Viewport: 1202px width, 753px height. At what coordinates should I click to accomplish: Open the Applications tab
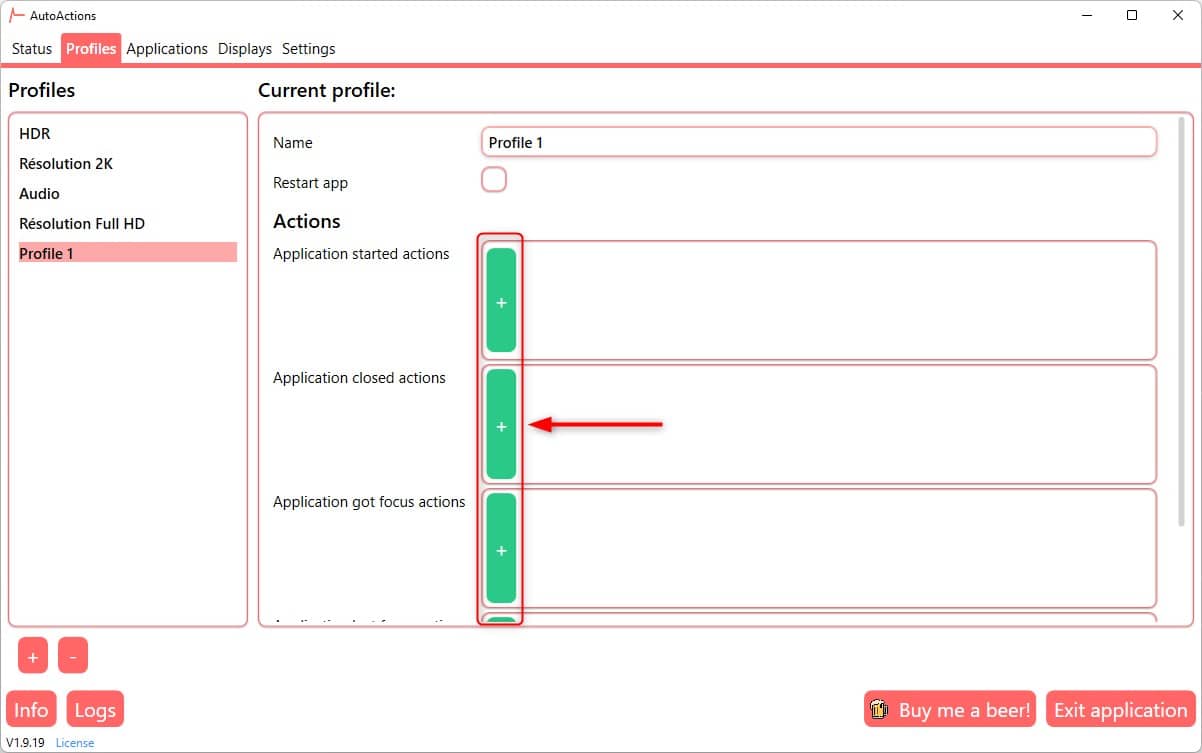pyautogui.click(x=167, y=49)
